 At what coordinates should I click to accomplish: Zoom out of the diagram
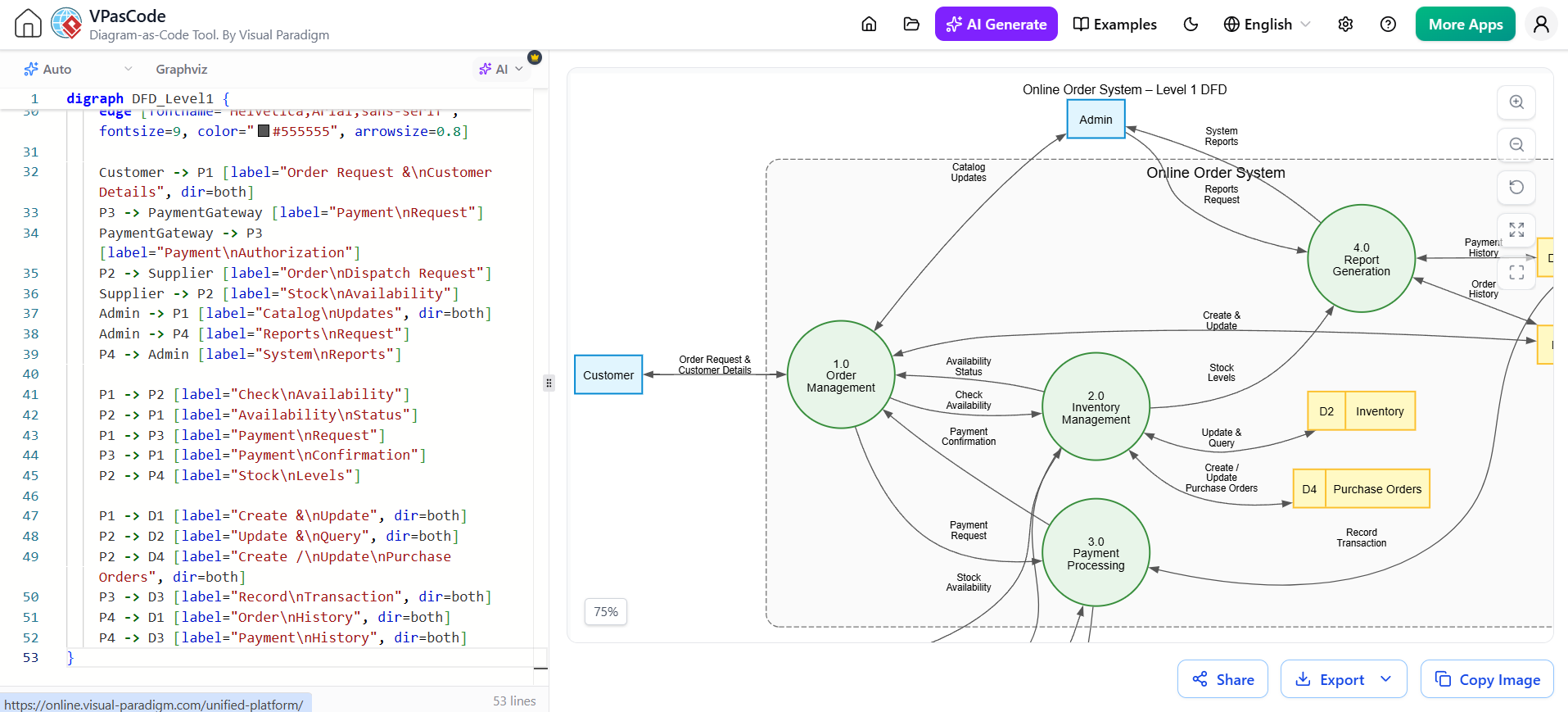[1516, 145]
